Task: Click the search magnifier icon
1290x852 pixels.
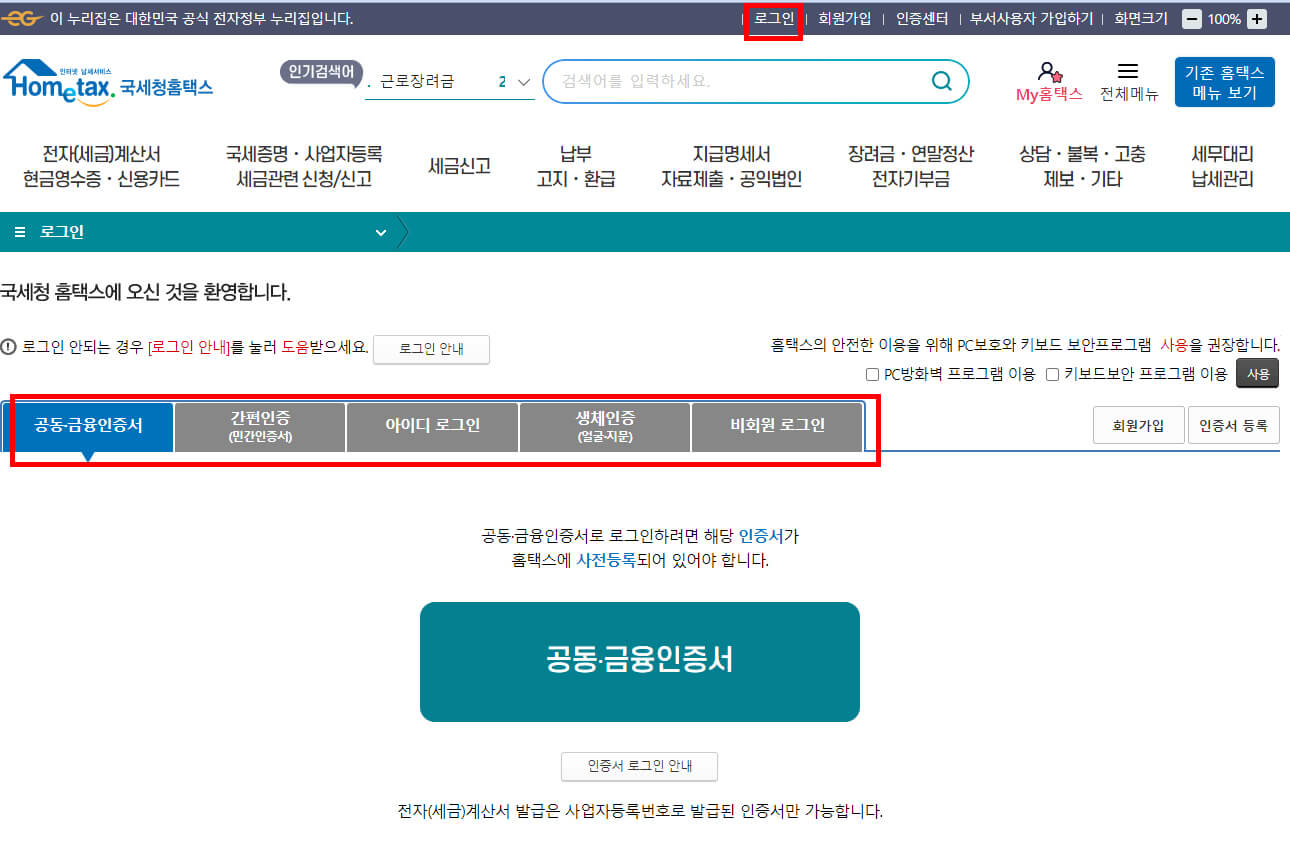Action: point(941,81)
